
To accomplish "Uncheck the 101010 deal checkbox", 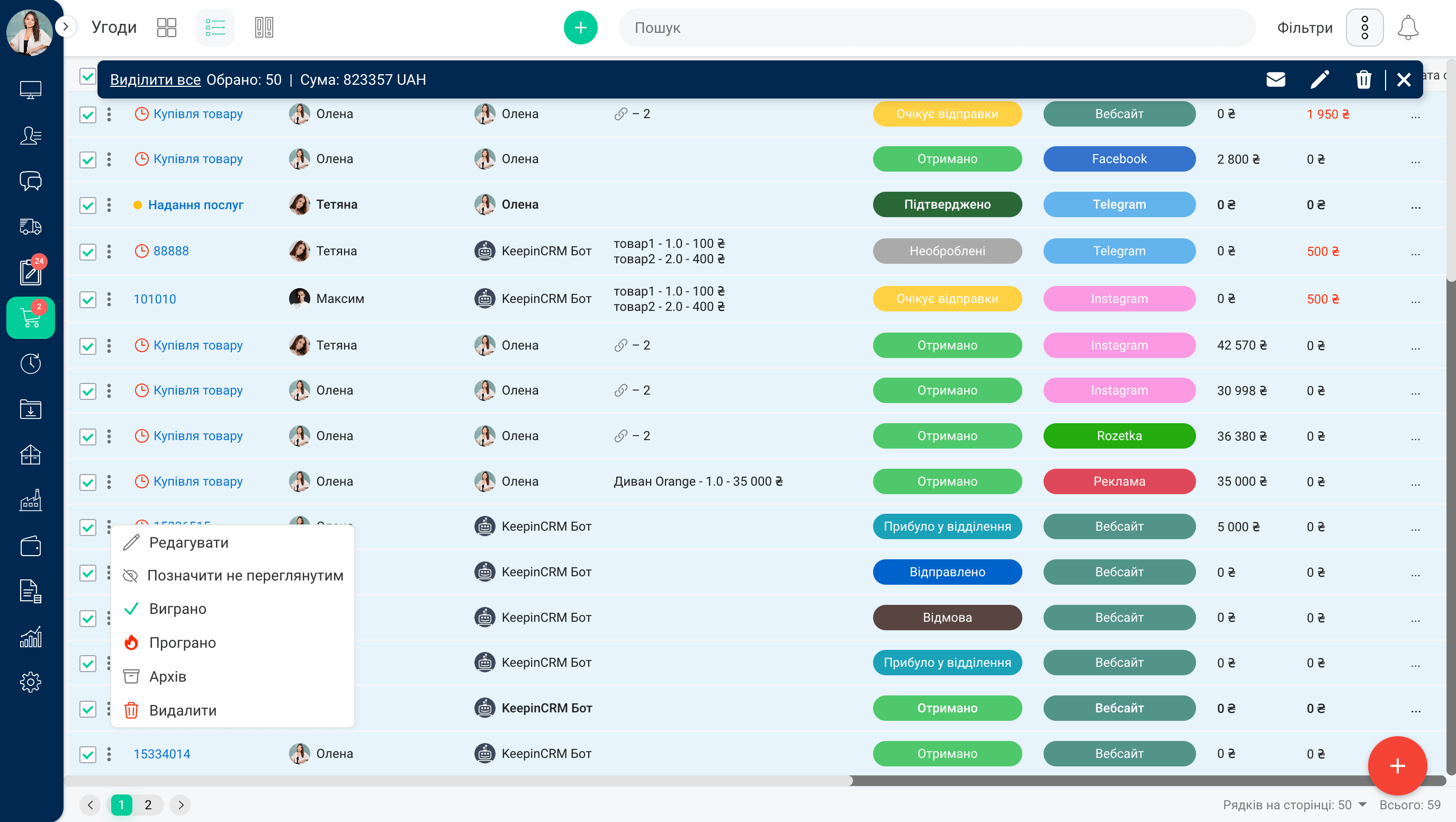I will [87, 300].
